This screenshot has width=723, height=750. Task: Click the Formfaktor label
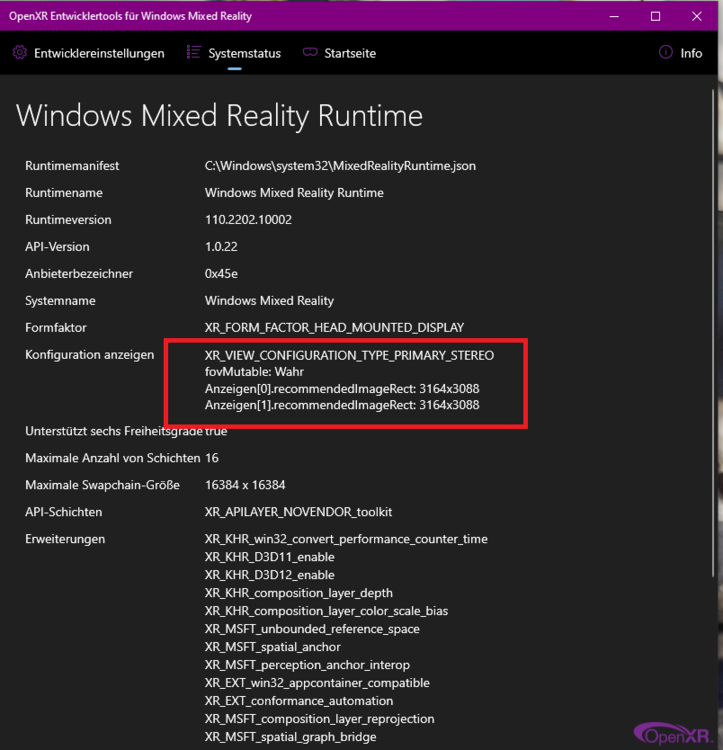(x=56, y=328)
